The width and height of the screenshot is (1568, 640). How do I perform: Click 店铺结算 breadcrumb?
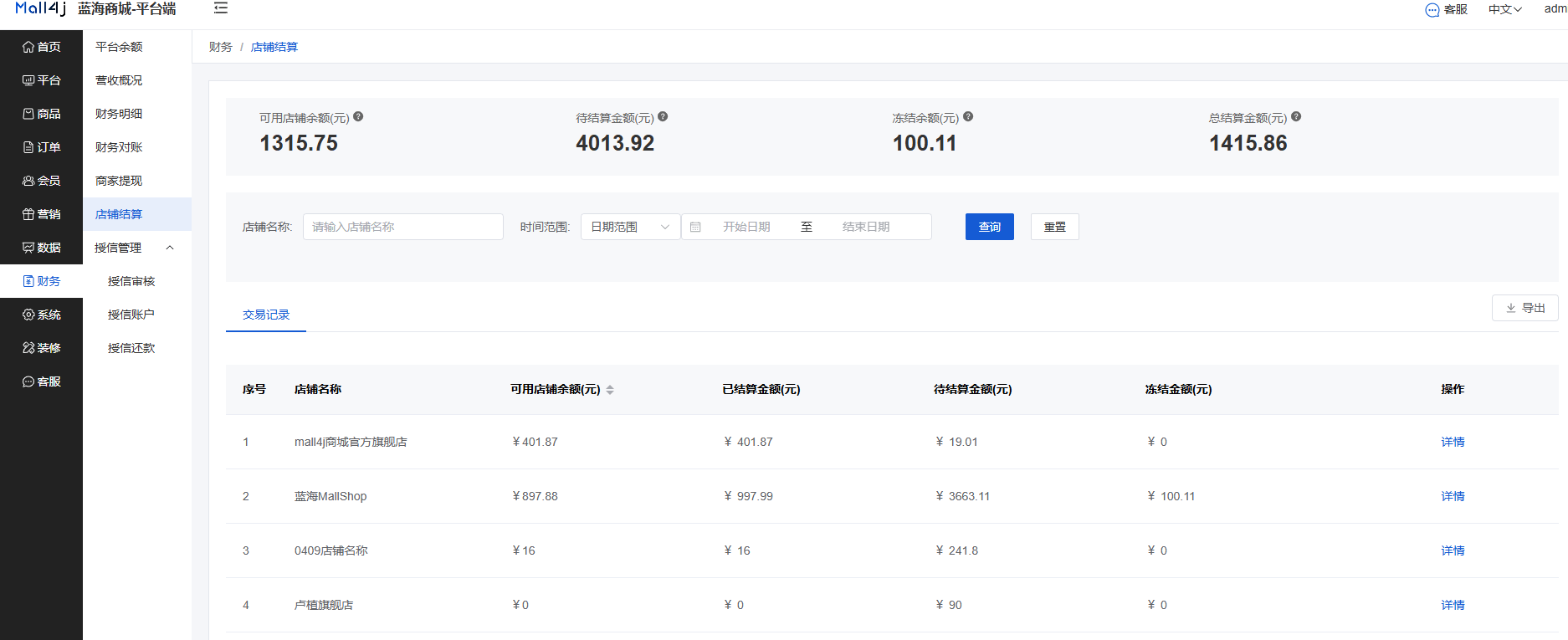tap(274, 47)
